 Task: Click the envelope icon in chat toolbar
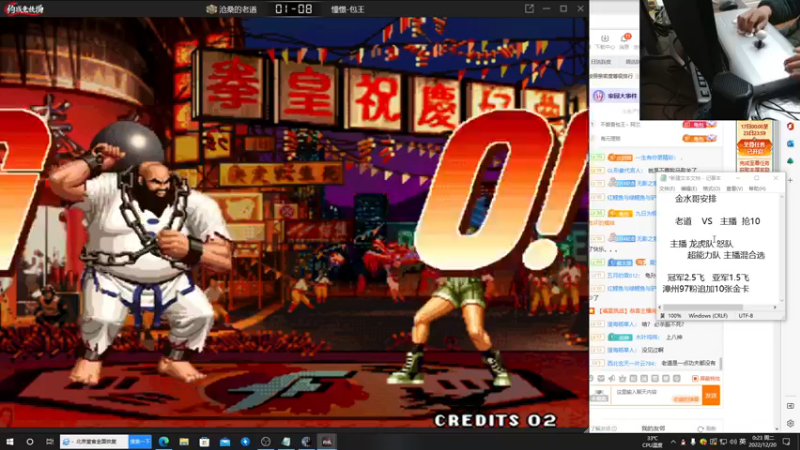601,379
